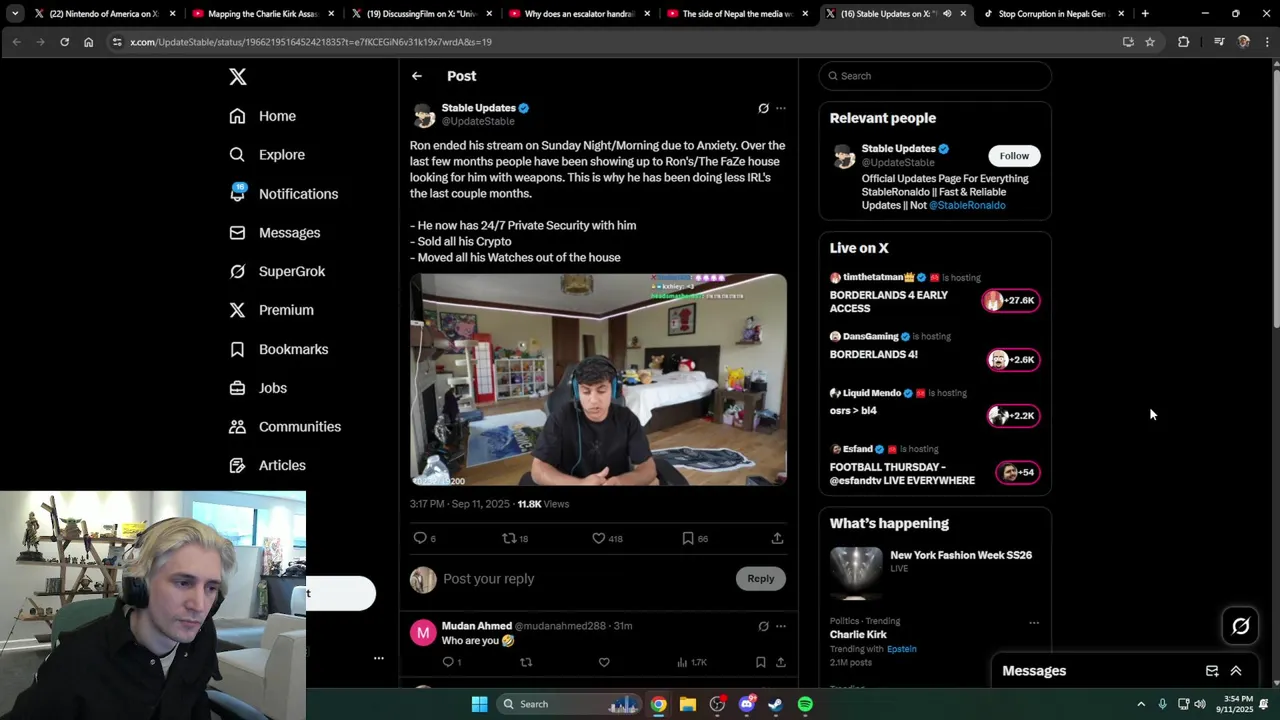Open more options on Stable Updates post

pos(781,108)
